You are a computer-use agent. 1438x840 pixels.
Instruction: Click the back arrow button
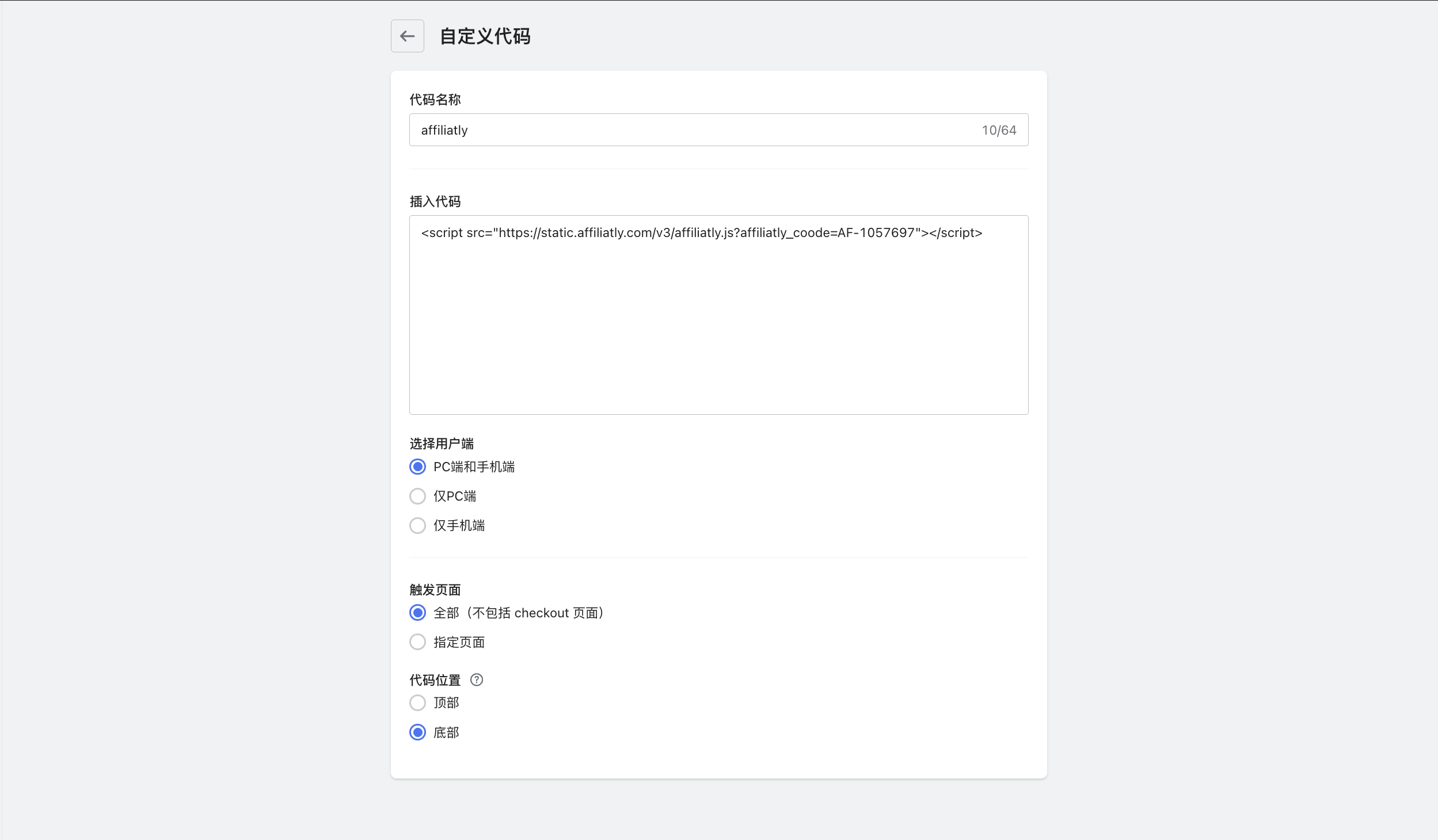point(407,36)
